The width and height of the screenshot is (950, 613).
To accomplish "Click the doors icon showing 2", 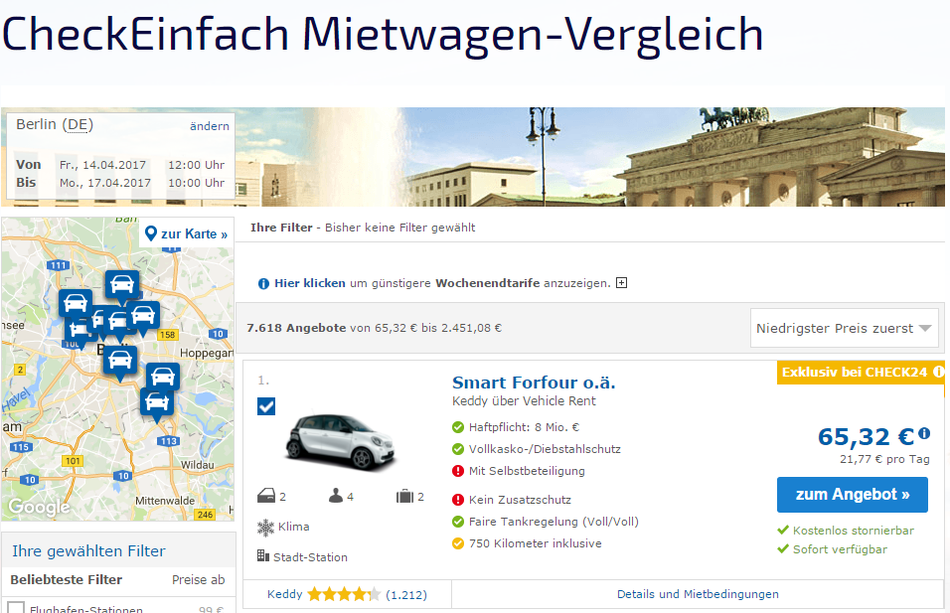I will point(266,497).
